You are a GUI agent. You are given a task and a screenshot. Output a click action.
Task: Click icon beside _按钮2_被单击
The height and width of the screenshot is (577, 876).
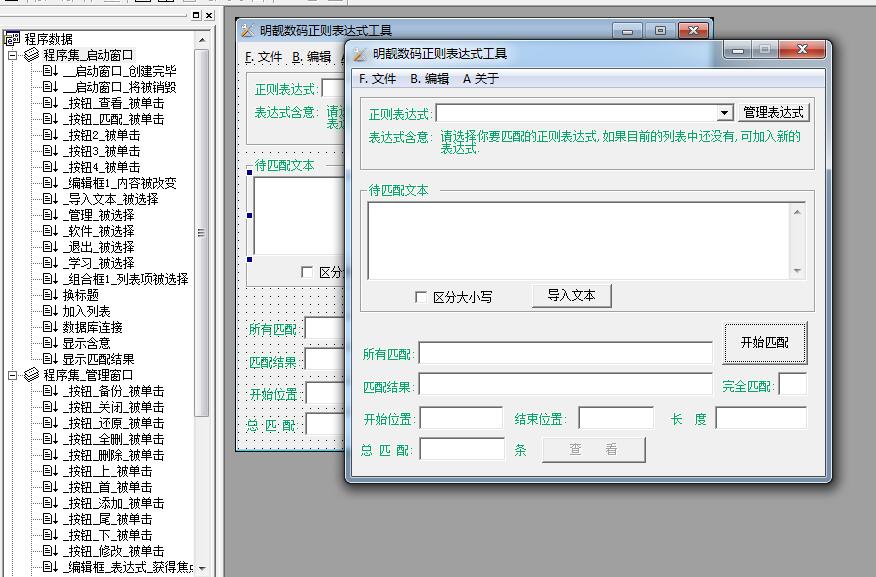click(x=50, y=135)
